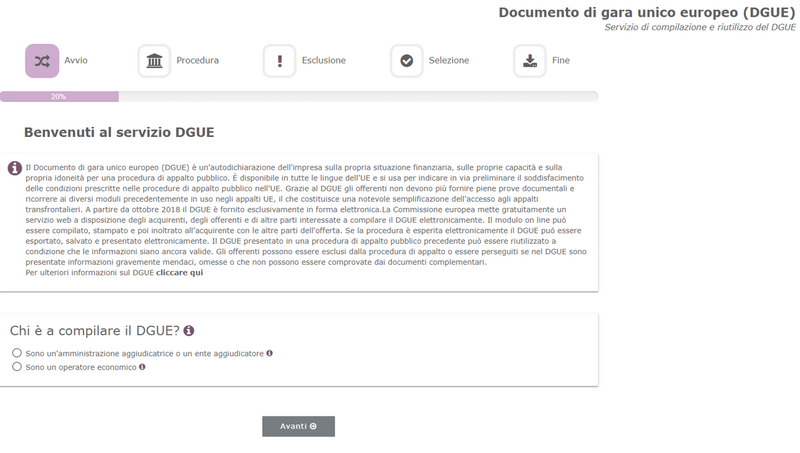Click the Avvio shuffle arrows icon
Viewport: 800px width, 453px height.
42,61
